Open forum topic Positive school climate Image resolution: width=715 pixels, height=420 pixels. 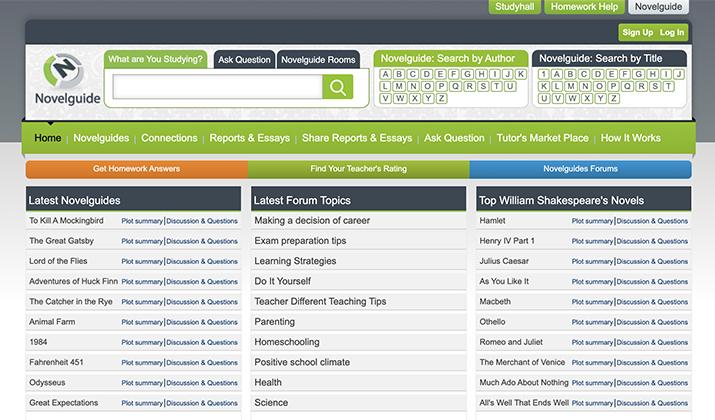click(302, 362)
